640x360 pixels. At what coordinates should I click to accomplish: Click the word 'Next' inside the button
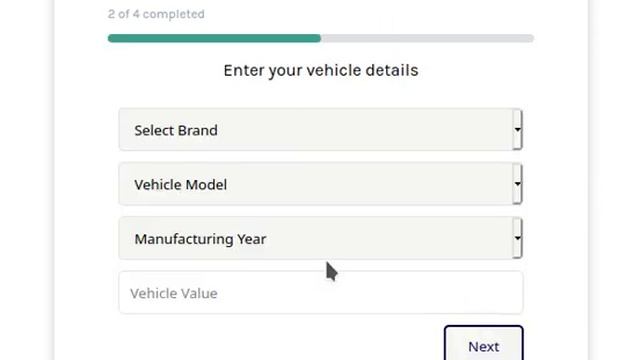(484, 347)
